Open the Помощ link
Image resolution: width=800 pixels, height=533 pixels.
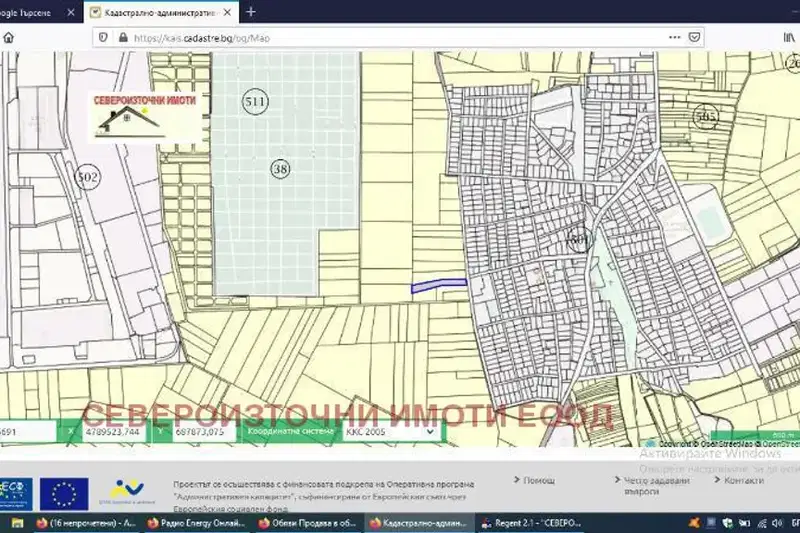tap(539, 480)
